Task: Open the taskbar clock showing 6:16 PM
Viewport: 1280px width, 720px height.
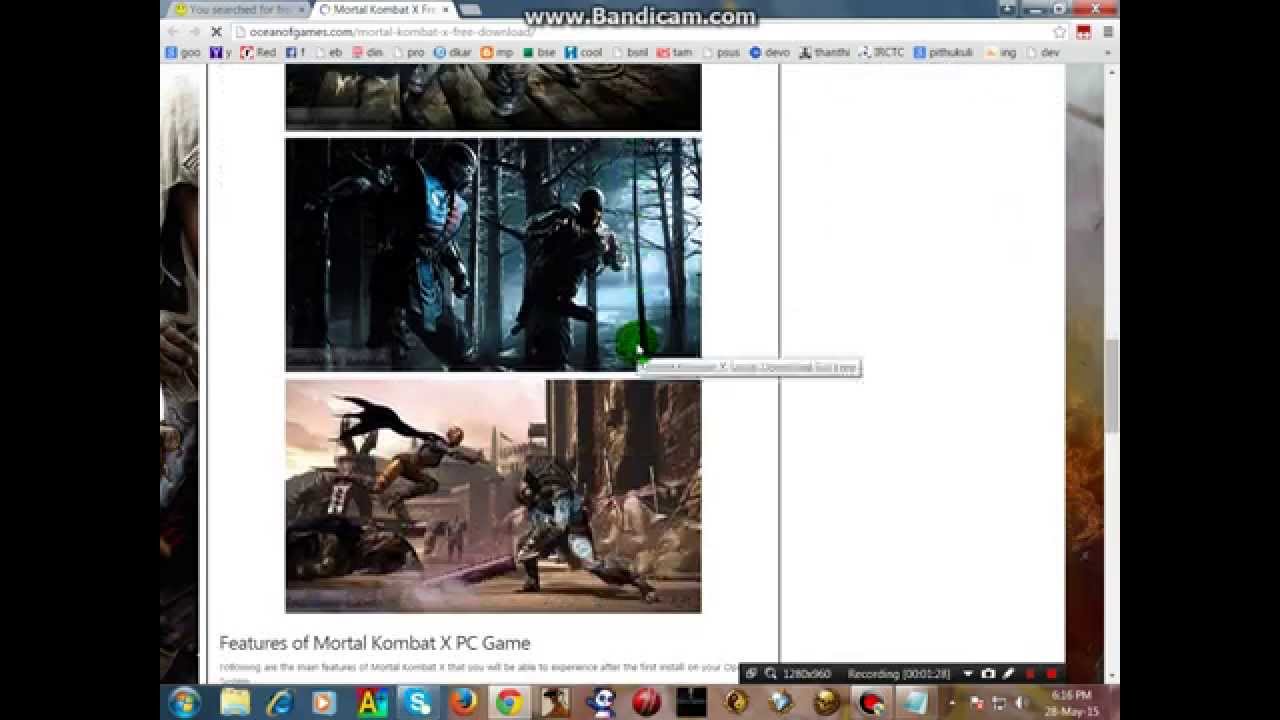Action: [1074, 702]
